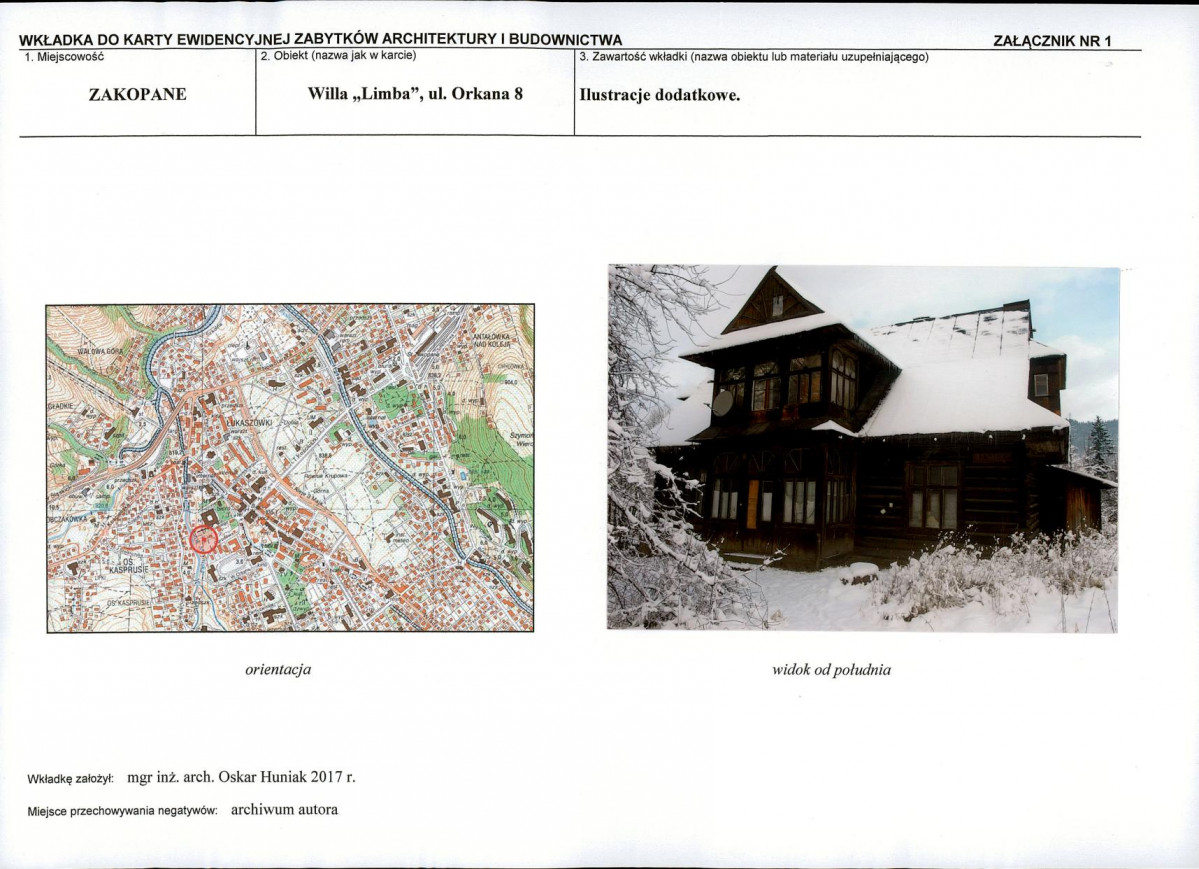Click the 3. Zawartość wkładki field label
The width and height of the screenshot is (1199, 869).
754,57
